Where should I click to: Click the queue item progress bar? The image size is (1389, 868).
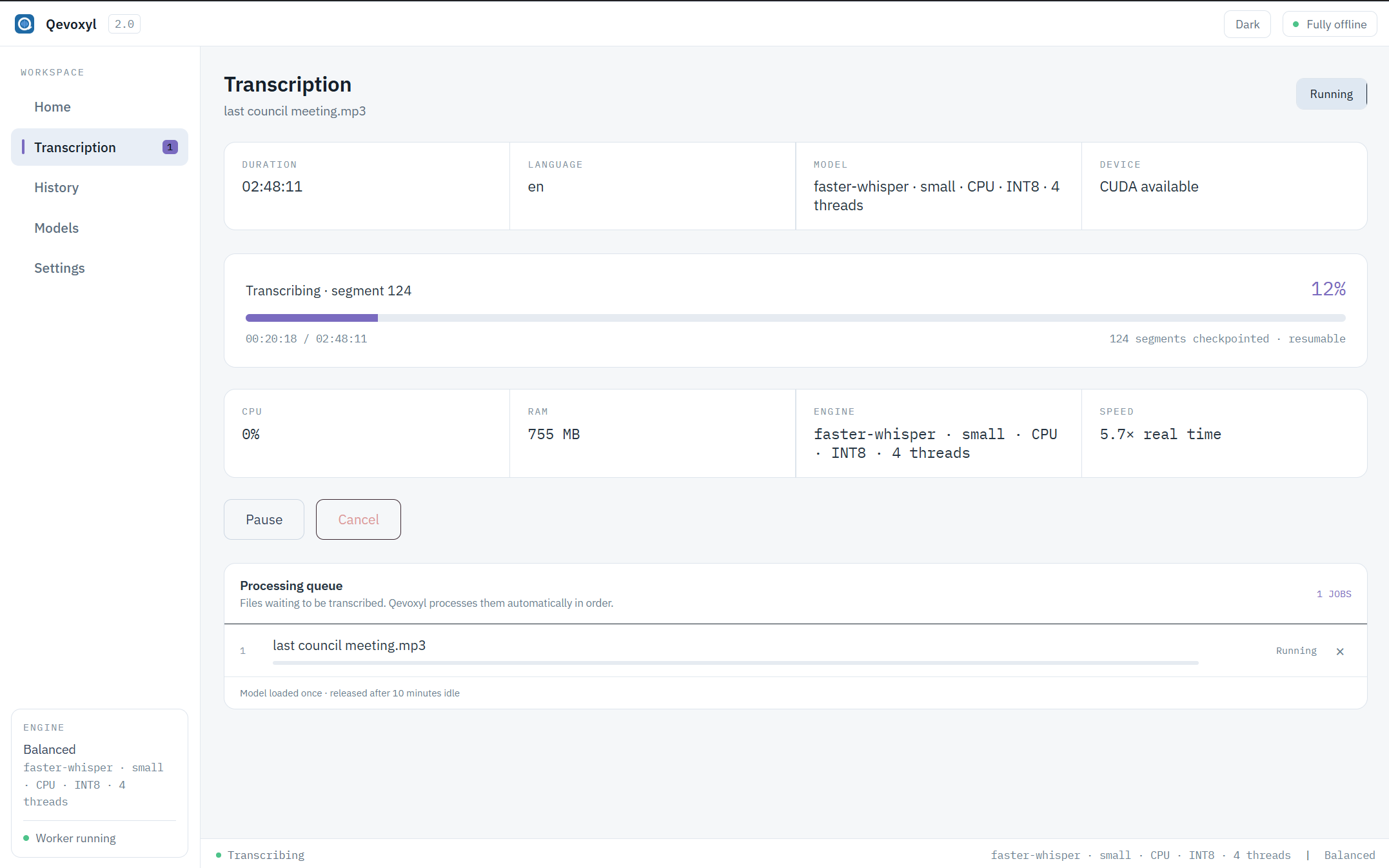(735, 662)
